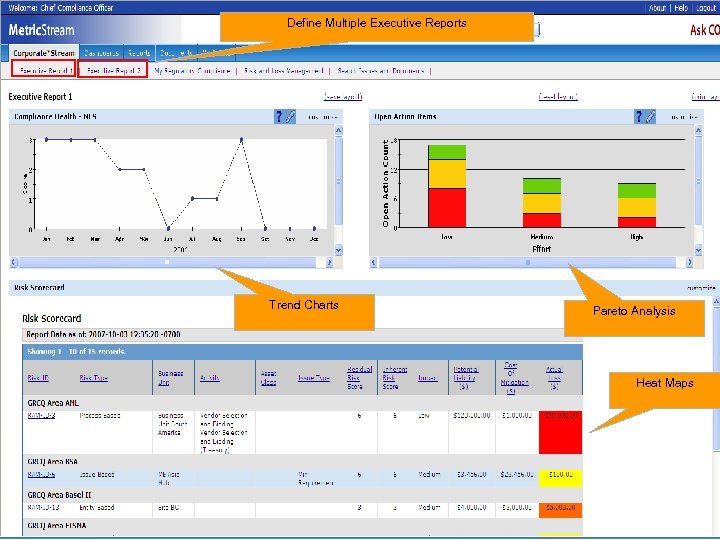The image size is (720, 540).
Task: Sort table by Residual Risk Score column
Action: [359, 378]
